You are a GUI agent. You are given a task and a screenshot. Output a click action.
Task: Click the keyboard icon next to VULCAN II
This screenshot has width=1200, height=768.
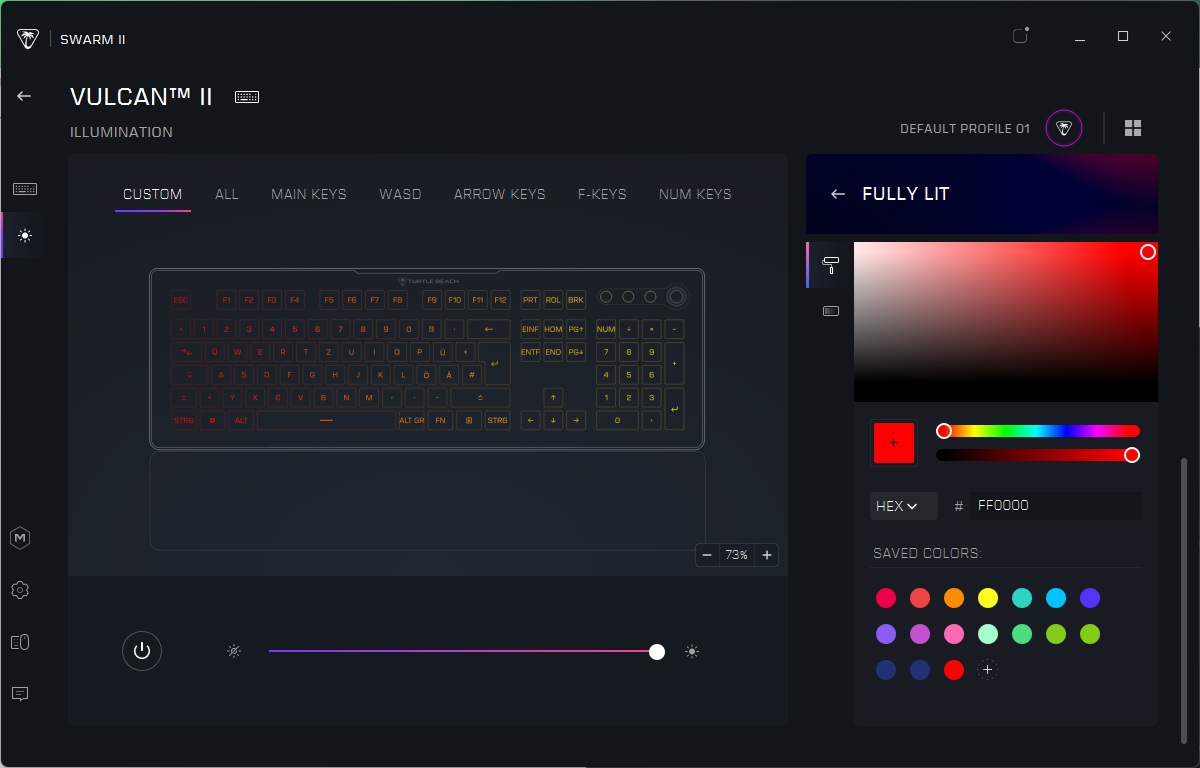pos(247,97)
